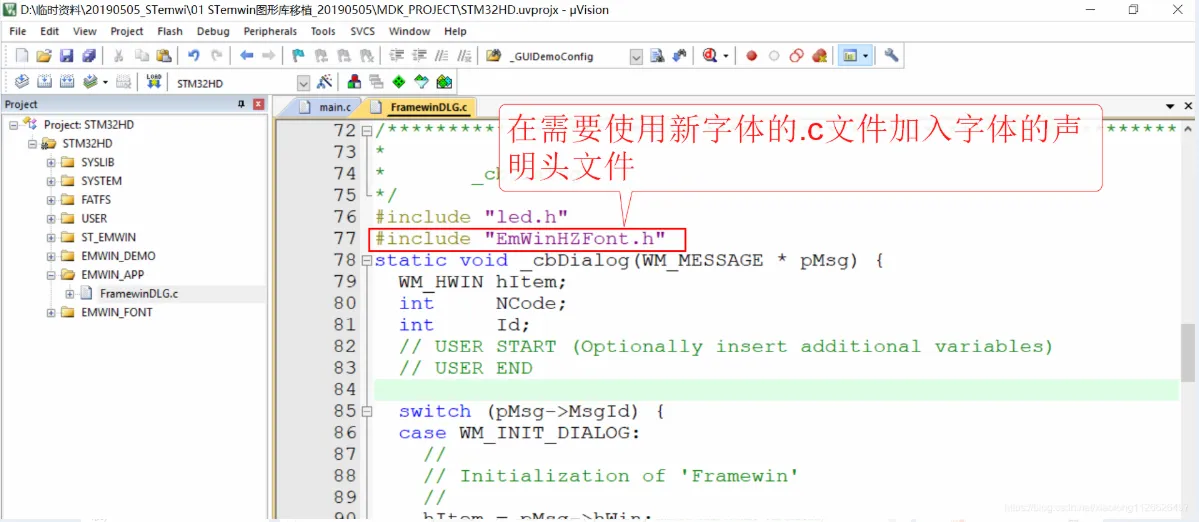Select the EMWIN_DEMO folder
This screenshot has width=1199, height=522.
pos(118,256)
